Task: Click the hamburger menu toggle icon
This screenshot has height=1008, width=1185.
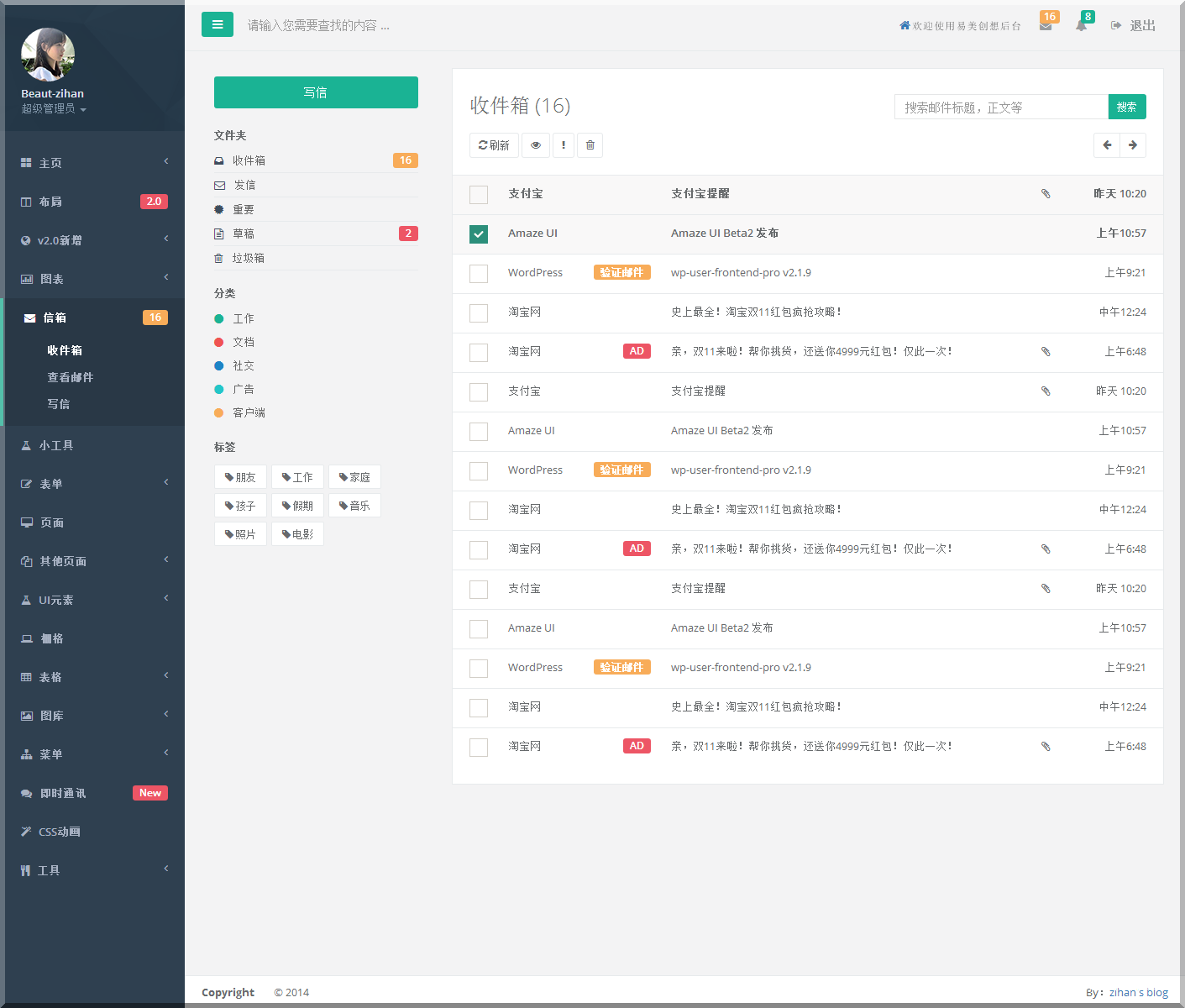Action: (217, 24)
